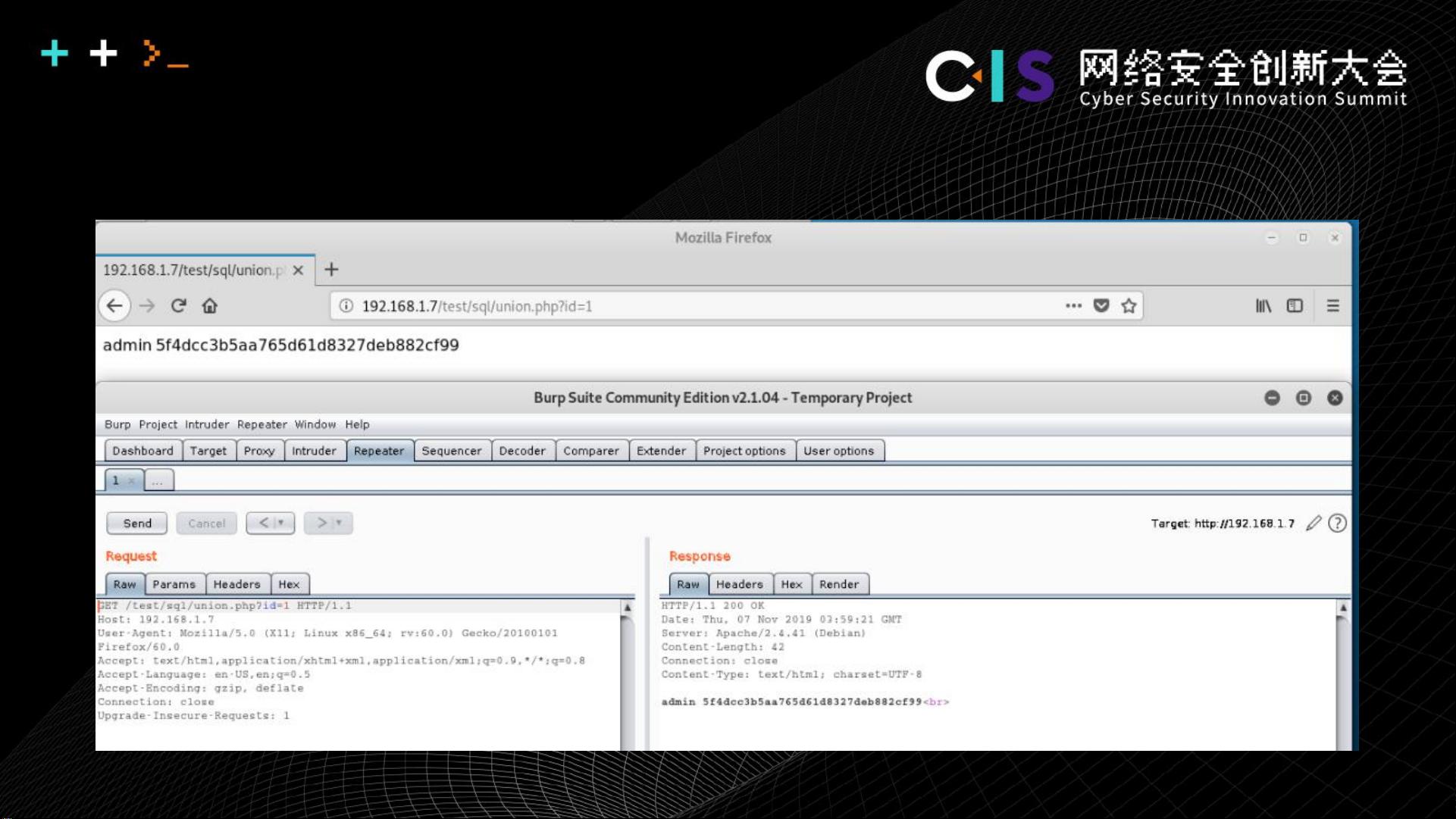Viewport: 1456px width, 819px height.
Task: Click HTTP/1.1 200 OK status line
Action: tap(712, 606)
